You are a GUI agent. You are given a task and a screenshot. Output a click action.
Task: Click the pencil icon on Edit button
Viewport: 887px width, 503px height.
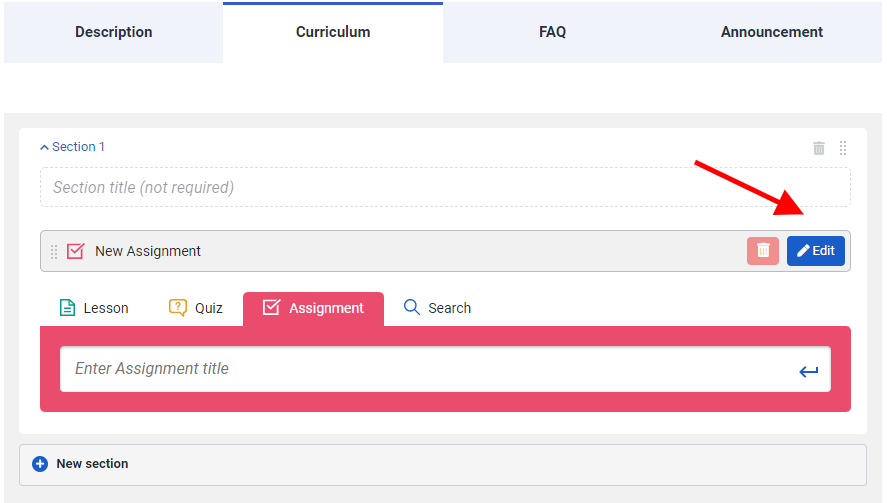803,251
